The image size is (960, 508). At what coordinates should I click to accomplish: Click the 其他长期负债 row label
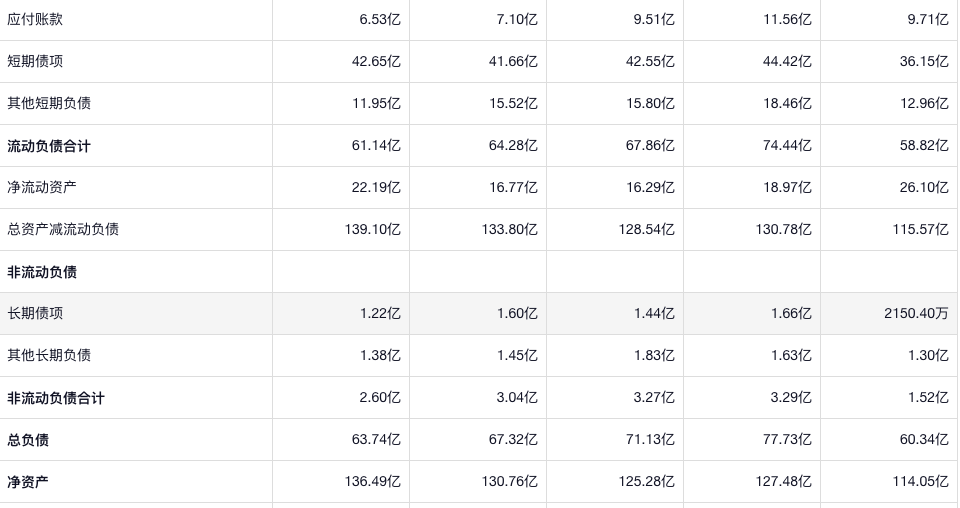(x=49, y=355)
